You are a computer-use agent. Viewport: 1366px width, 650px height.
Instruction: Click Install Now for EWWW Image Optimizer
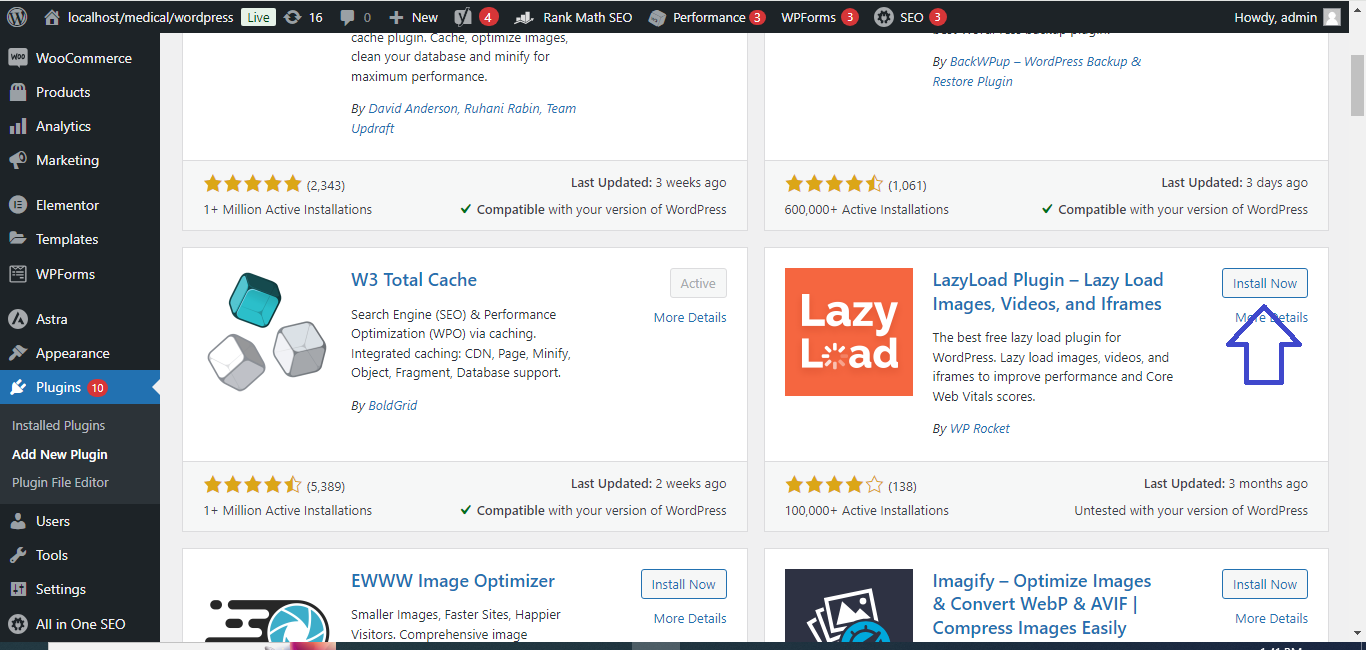pos(683,584)
